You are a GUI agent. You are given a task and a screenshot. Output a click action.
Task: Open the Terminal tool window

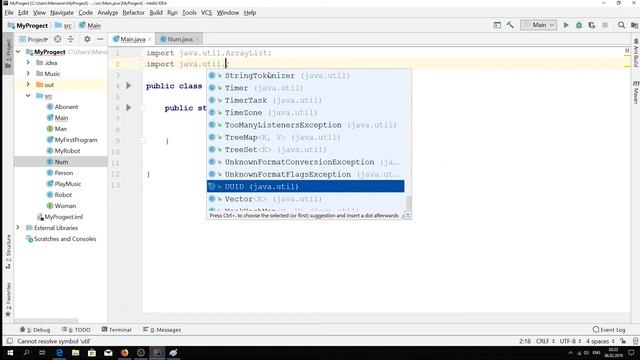pos(116,329)
